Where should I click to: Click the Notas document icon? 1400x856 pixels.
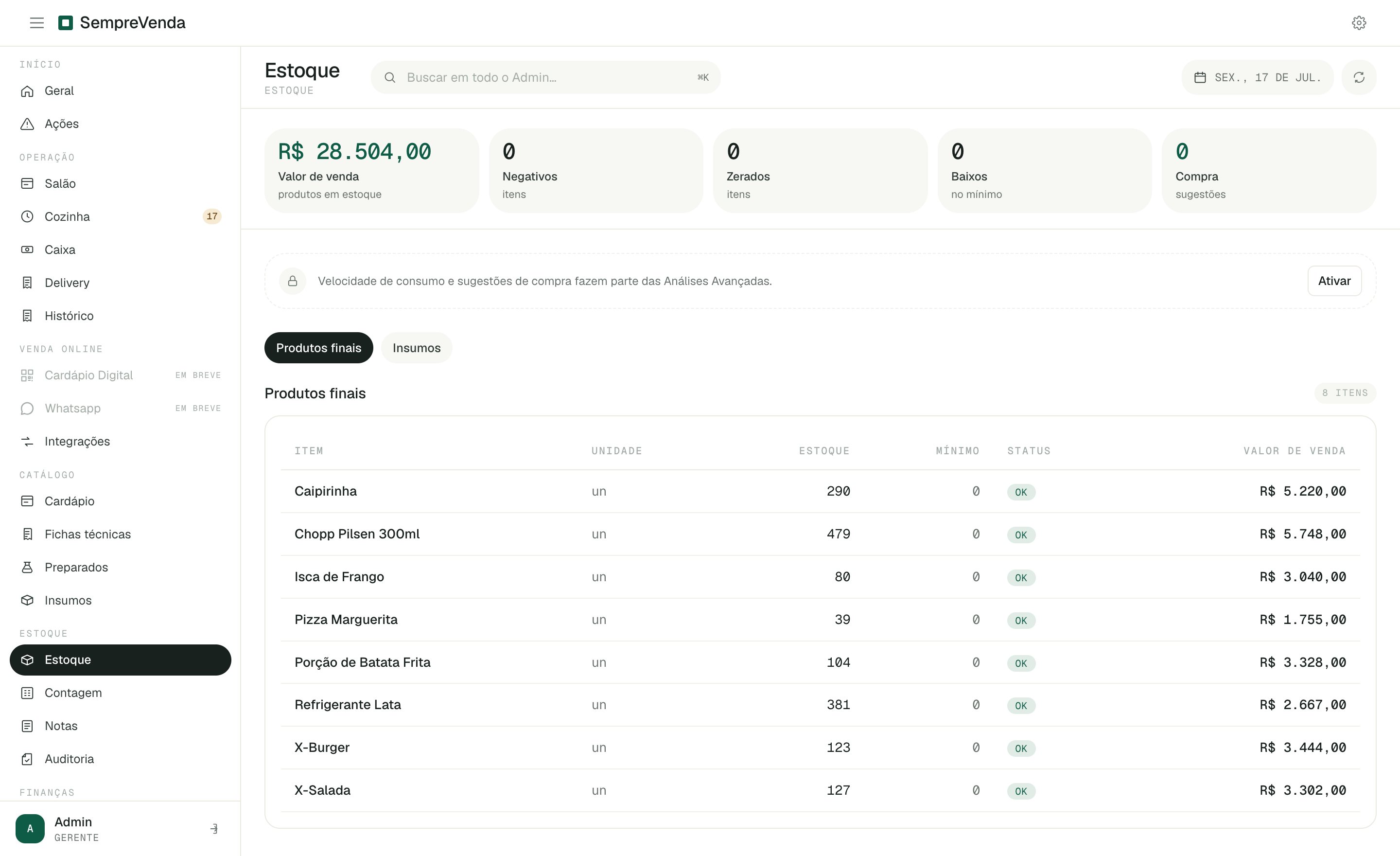pyautogui.click(x=27, y=726)
